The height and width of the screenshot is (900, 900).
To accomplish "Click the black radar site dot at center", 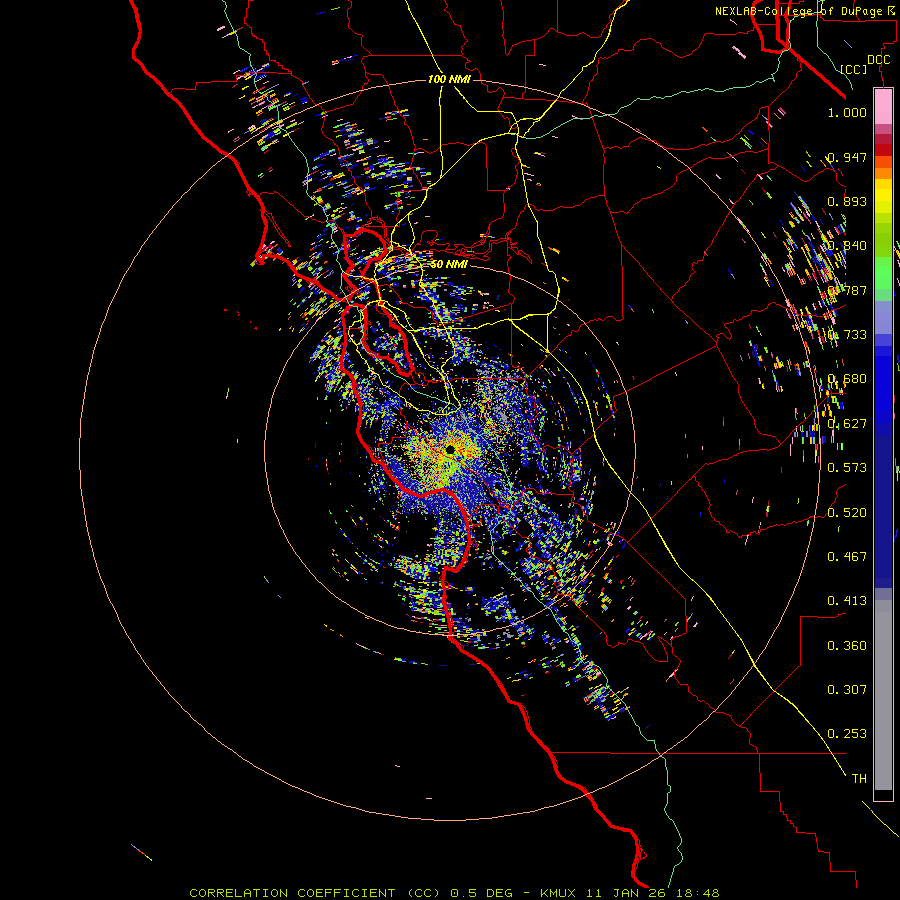I will (450, 450).
